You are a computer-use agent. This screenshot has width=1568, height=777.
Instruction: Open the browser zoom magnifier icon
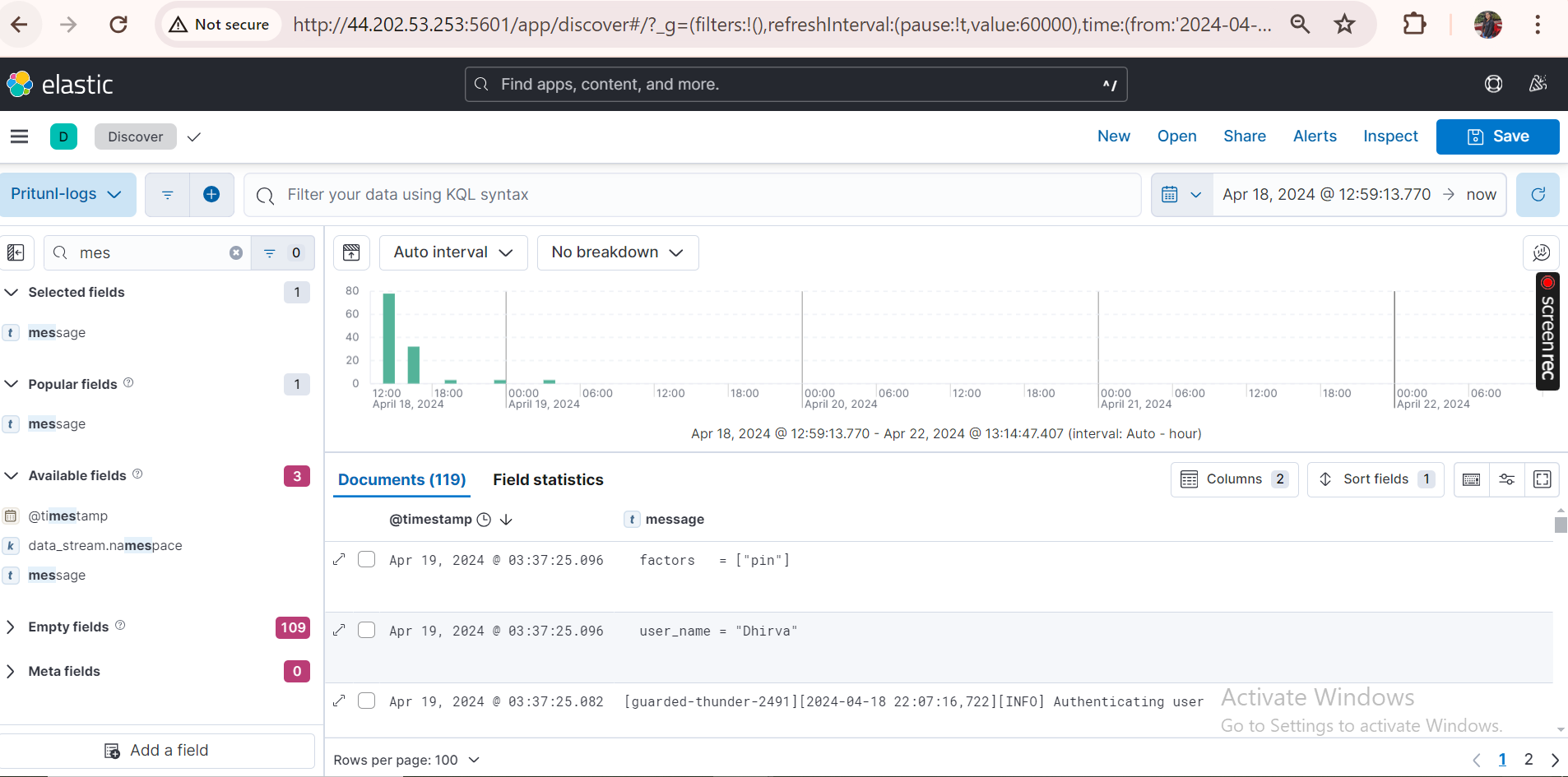[1300, 25]
